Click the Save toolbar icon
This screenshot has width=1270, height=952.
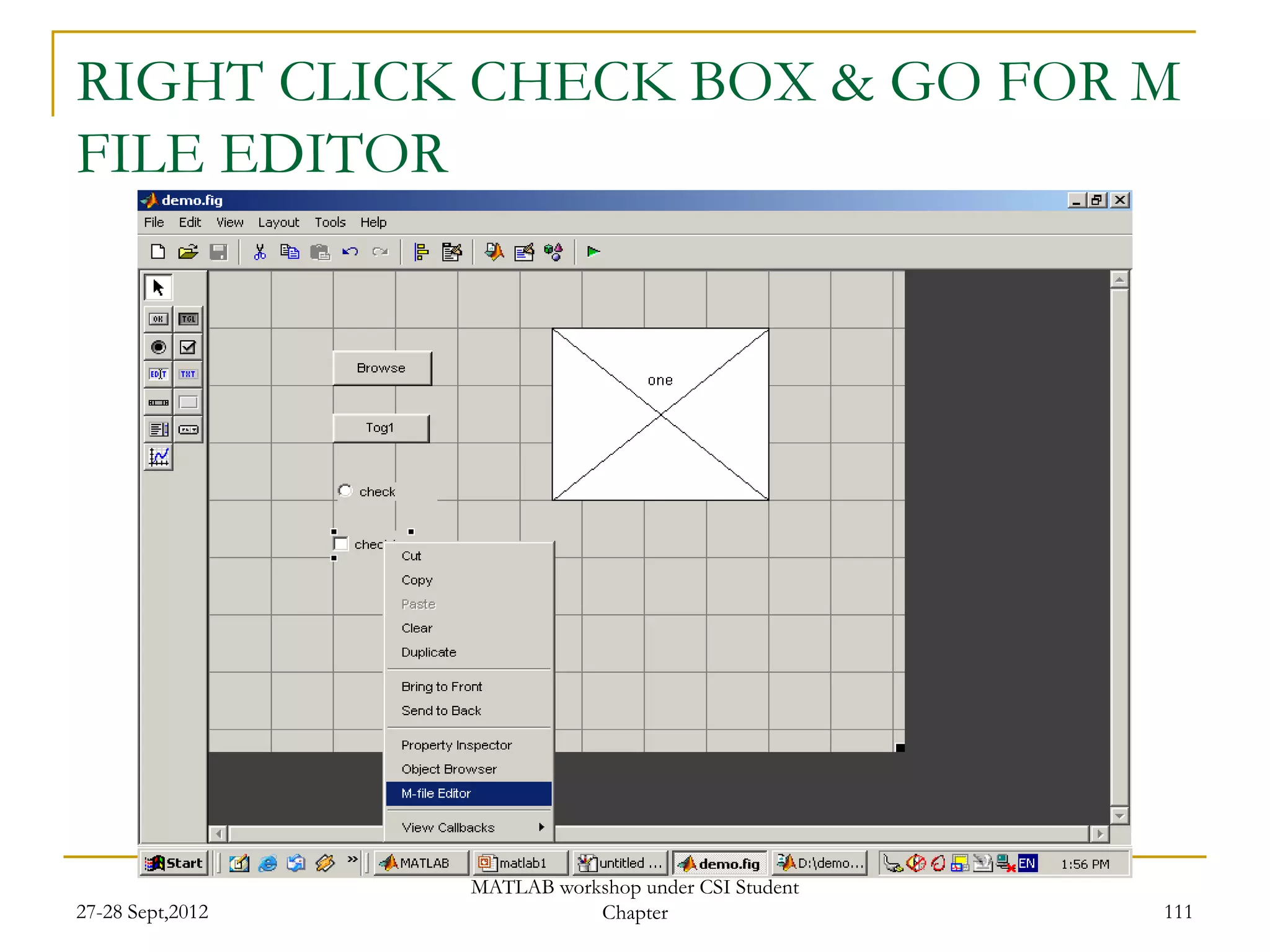218,252
